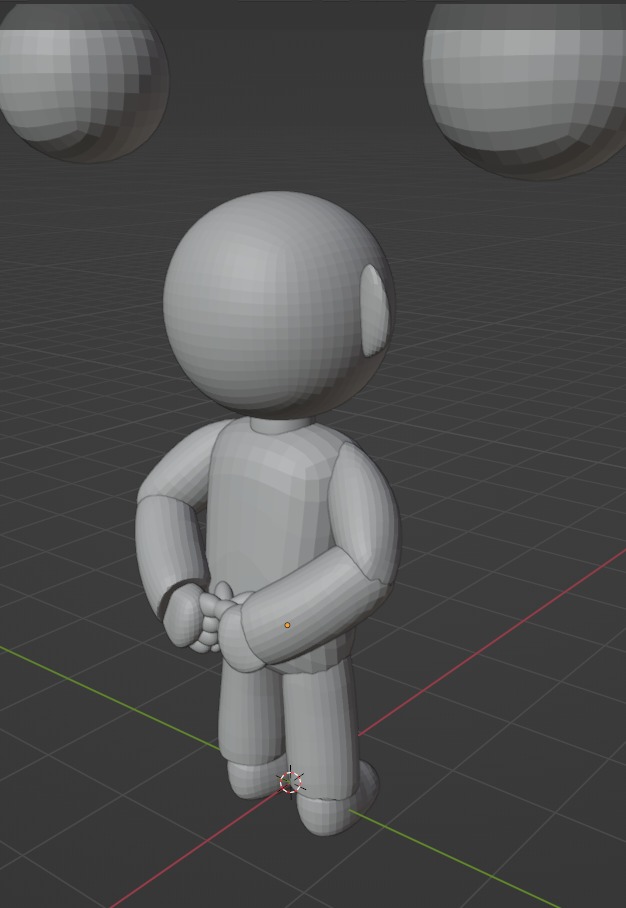The width and height of the screenshot is (626, 908).
Task: Select the character's neck cylinder
Action: click(x=282, y=424)
